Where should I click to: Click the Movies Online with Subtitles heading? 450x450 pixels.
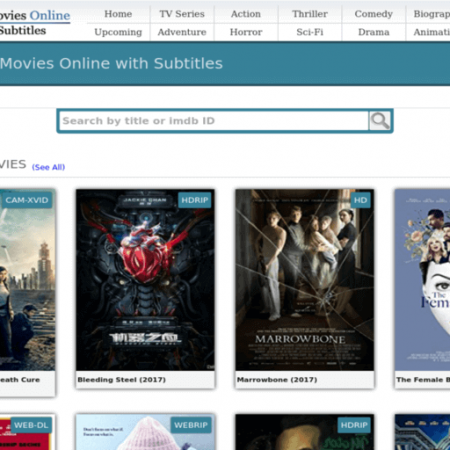[x=111, y=63]
